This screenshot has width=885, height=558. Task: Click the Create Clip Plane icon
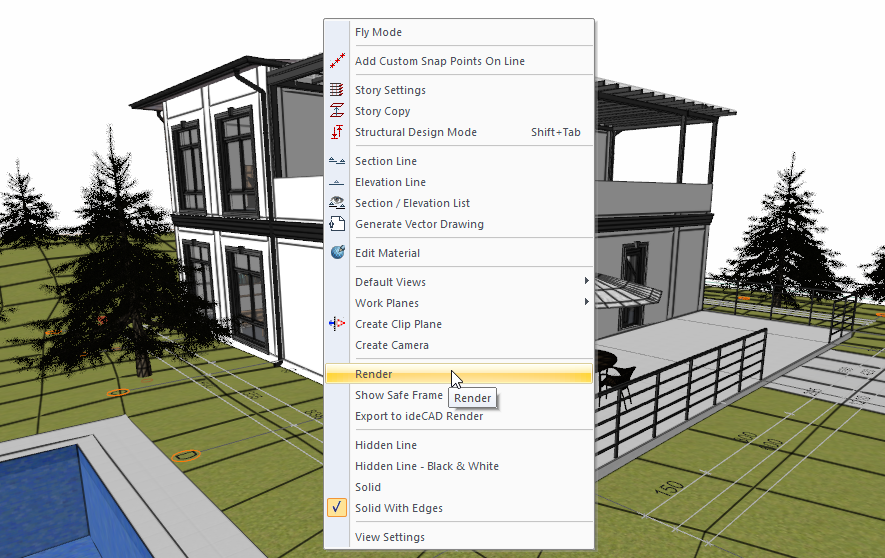tap(337, 324)
